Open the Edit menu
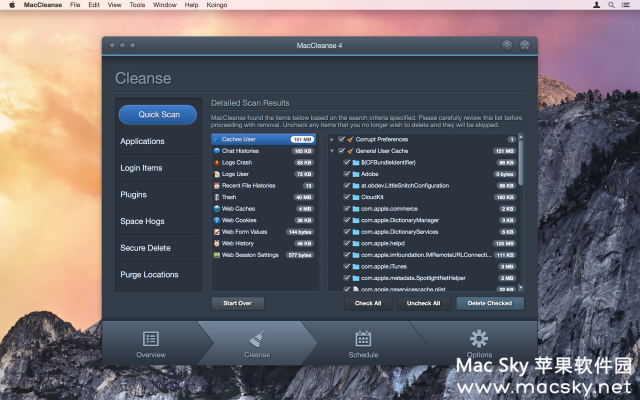 point(94,5)
